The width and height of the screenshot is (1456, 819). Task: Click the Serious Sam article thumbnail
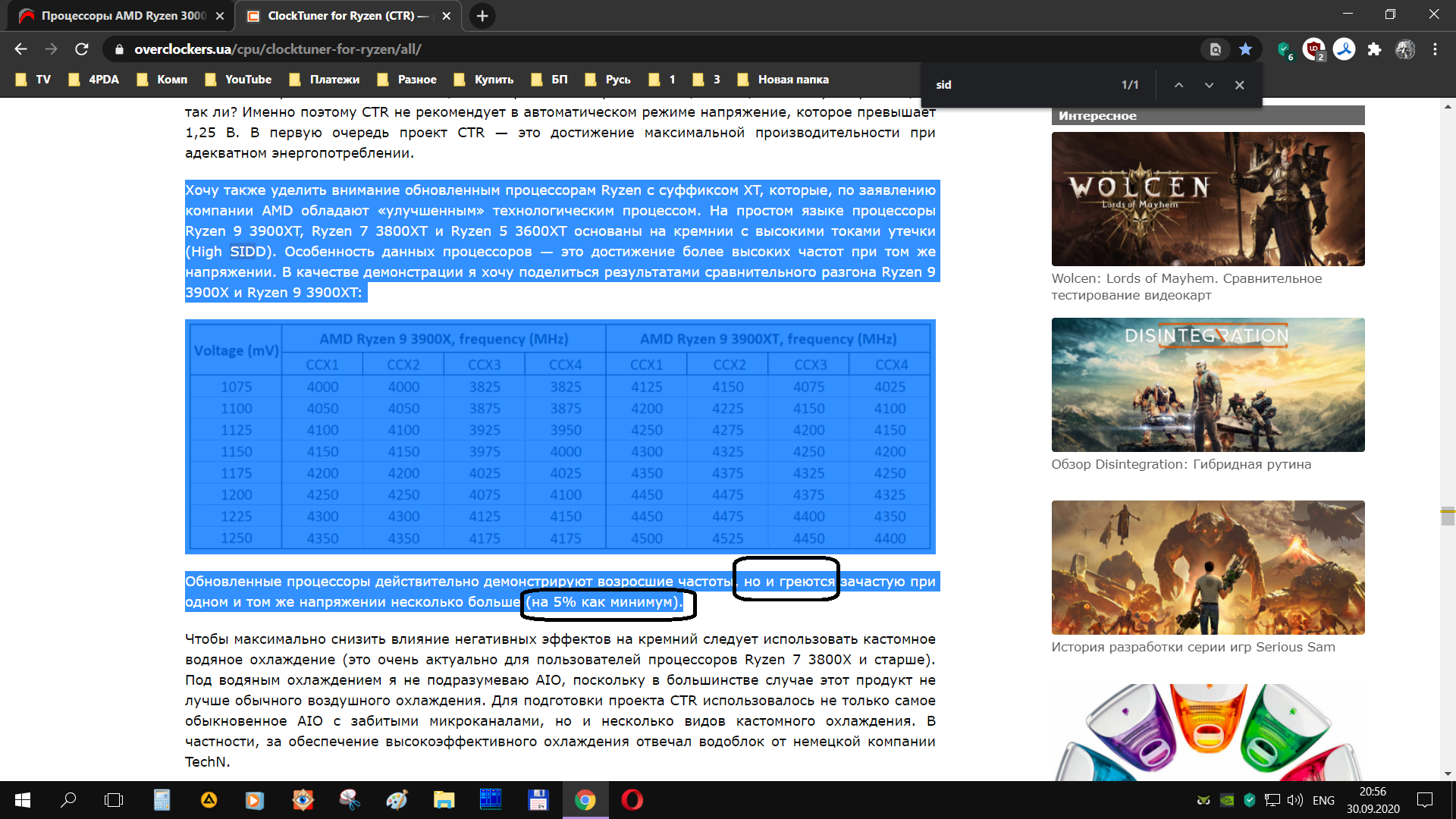(x=1207, y=567)
